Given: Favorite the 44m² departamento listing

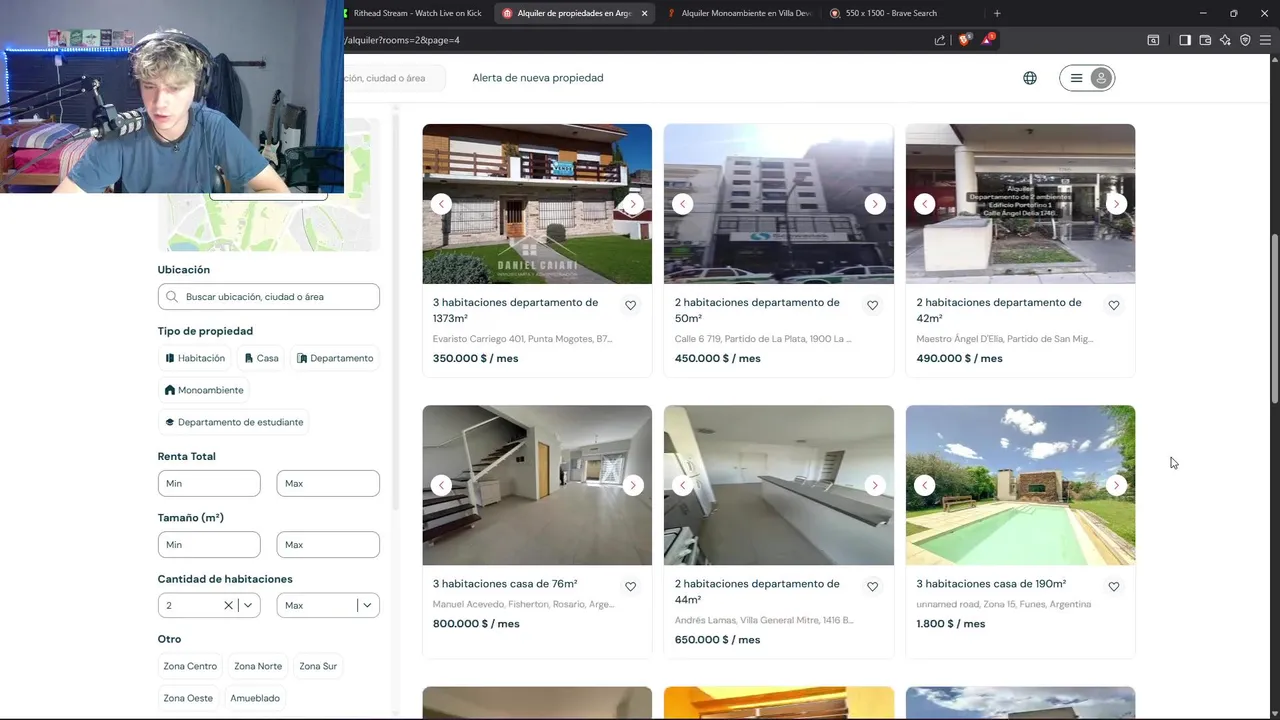Looking at the screenshot, I should [x=872, y=587].
